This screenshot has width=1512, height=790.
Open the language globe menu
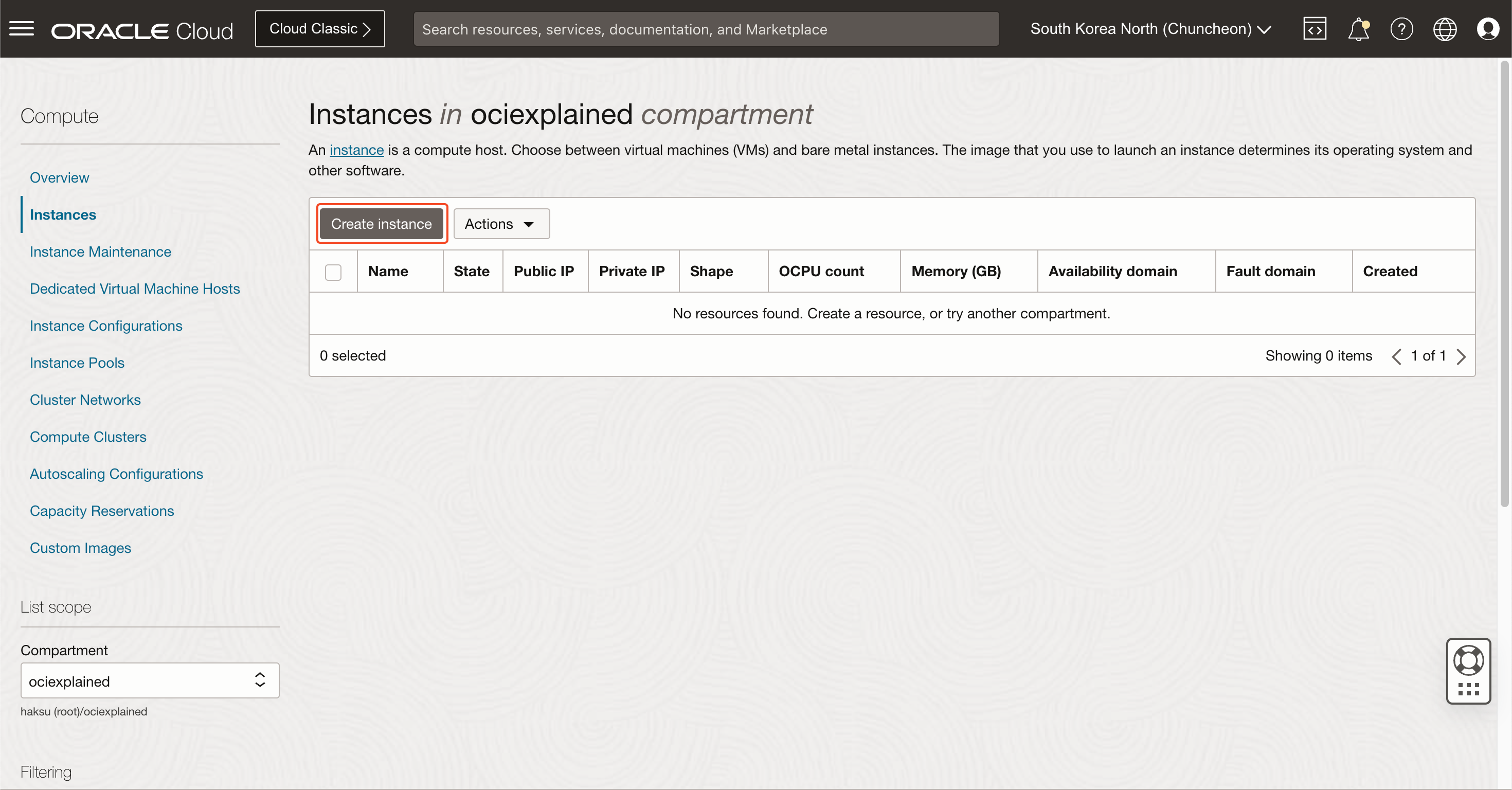coord(1445,29)
